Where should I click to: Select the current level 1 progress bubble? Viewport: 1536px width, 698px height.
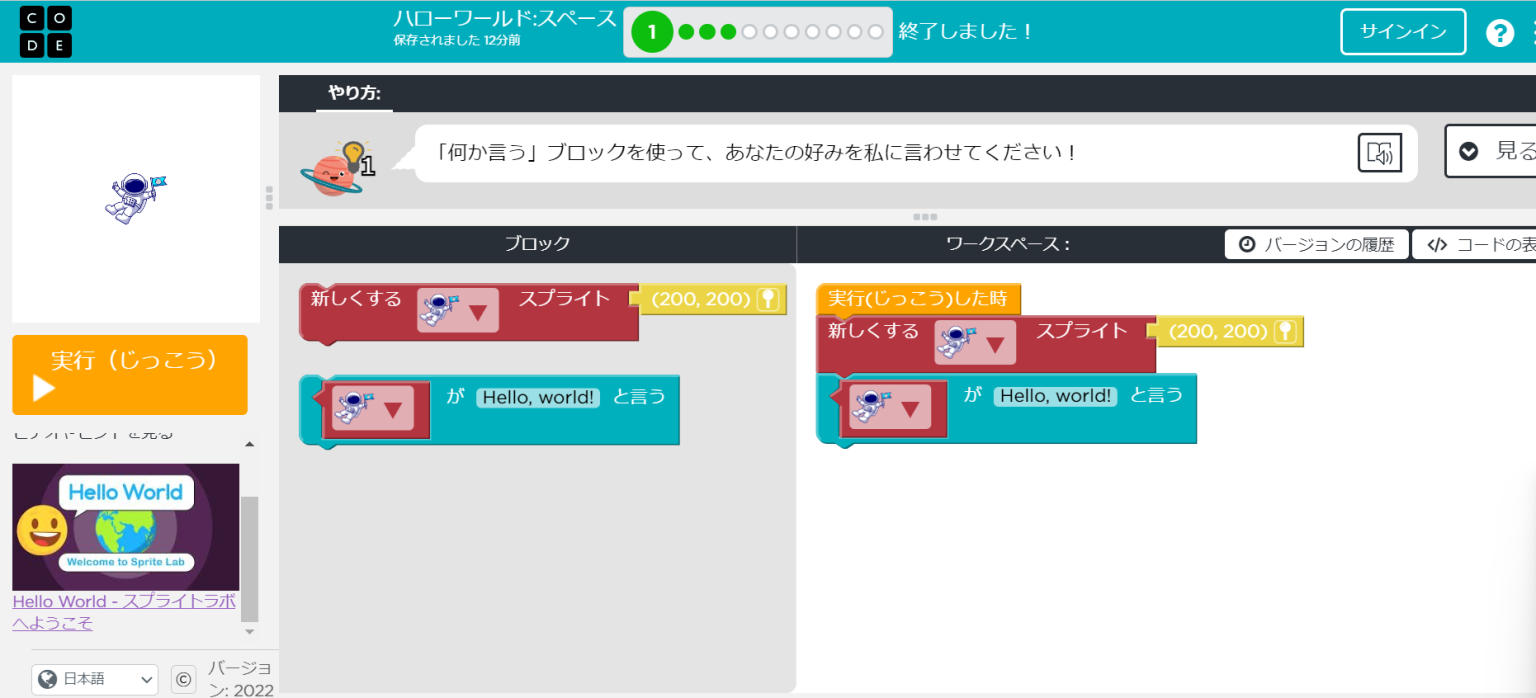tap(652, 32)
